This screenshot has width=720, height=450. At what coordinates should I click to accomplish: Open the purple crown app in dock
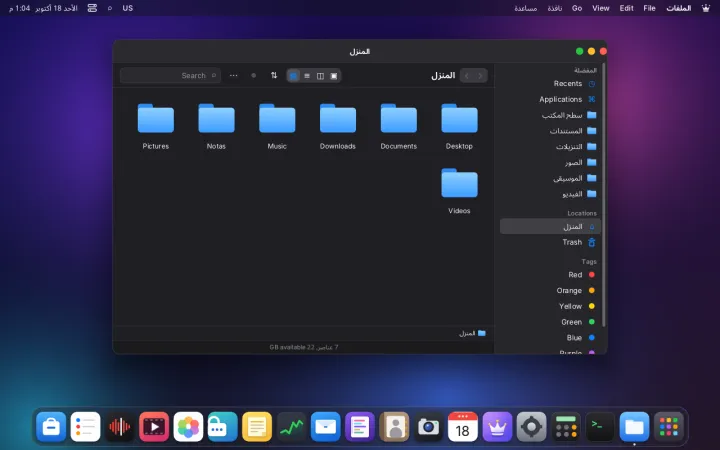coord(497,427)
